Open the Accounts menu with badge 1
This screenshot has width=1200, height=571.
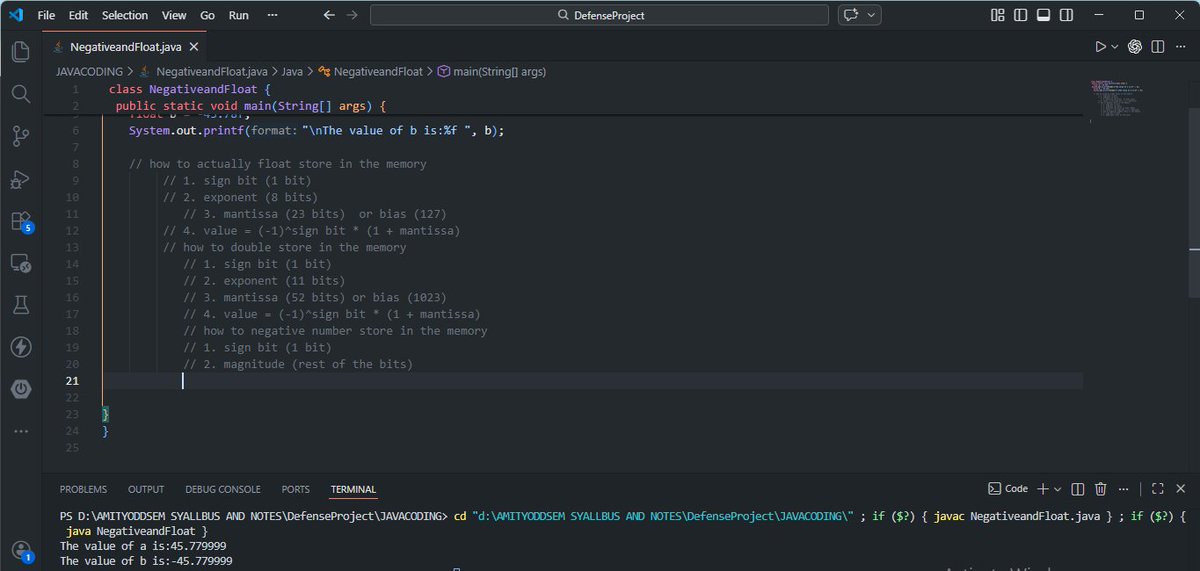(x=21, y=549)
